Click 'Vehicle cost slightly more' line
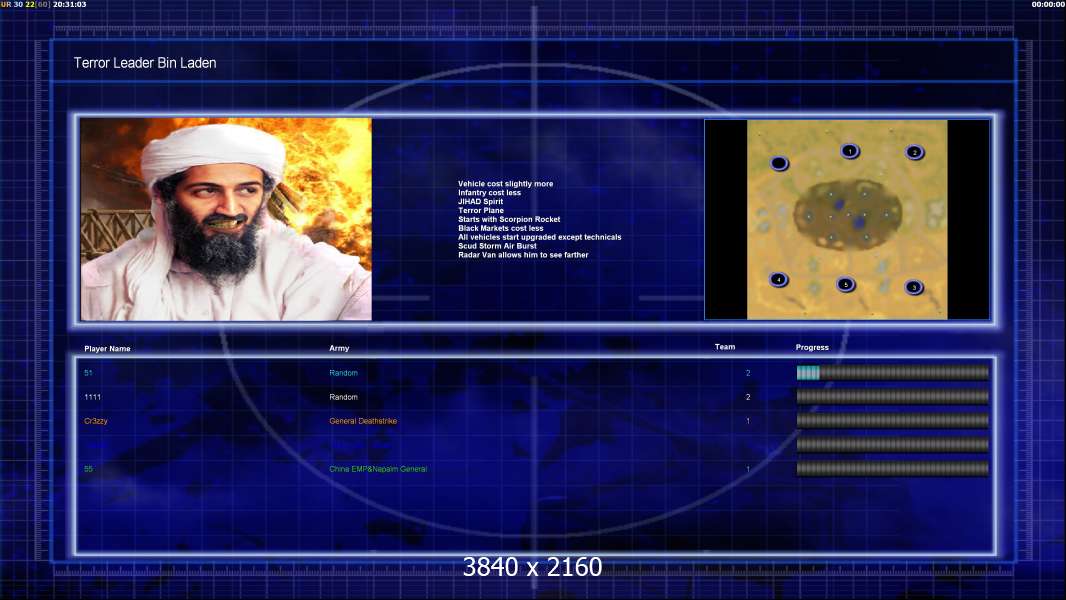The width and height of the screenshot is (1066, 600). coord(505,183)
